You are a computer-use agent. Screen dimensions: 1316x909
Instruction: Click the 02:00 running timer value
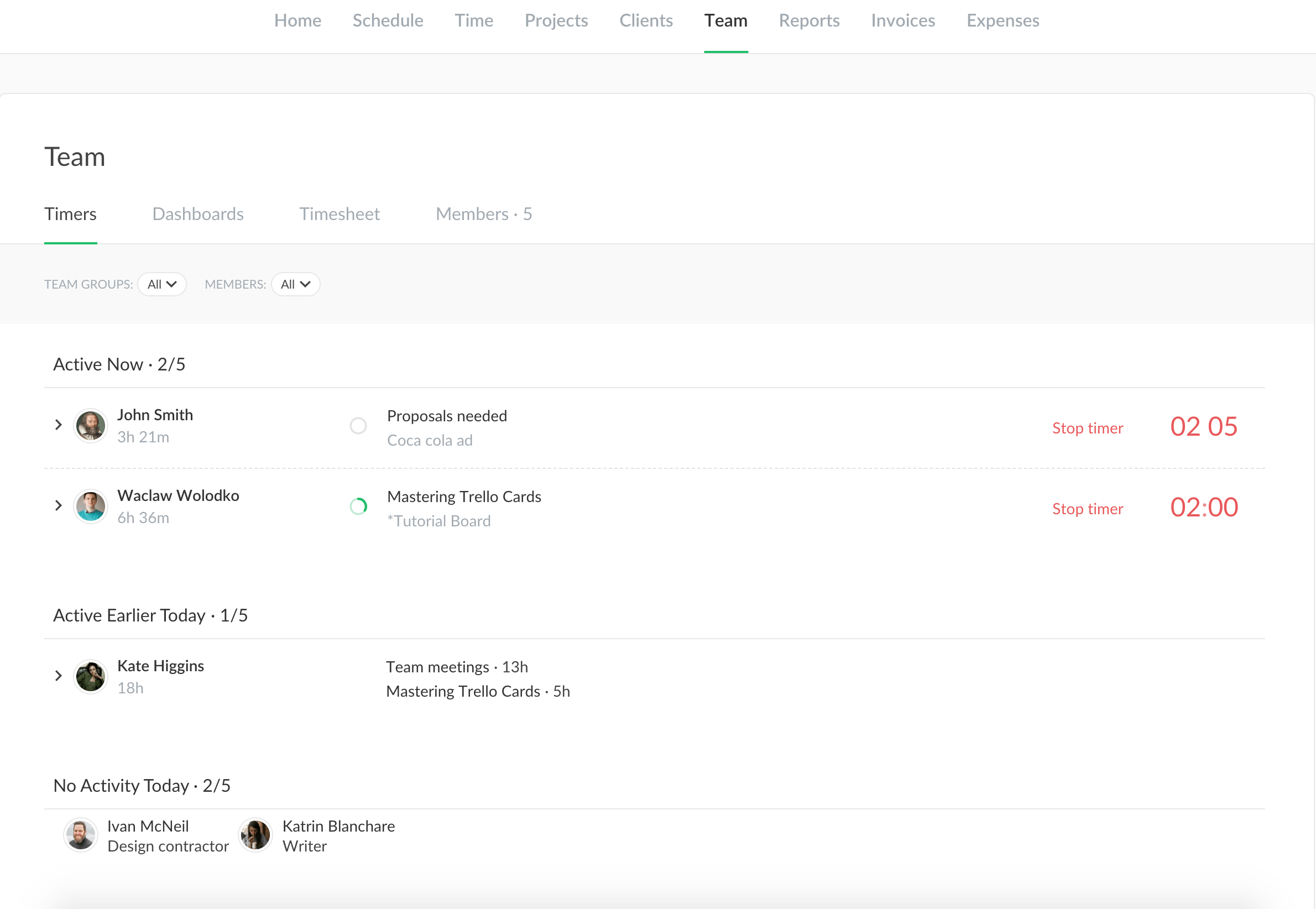1203,508
